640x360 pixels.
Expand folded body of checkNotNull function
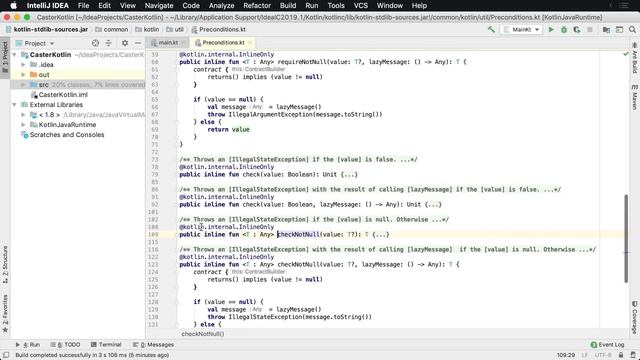pyautogui.click(x=380, y=234)
